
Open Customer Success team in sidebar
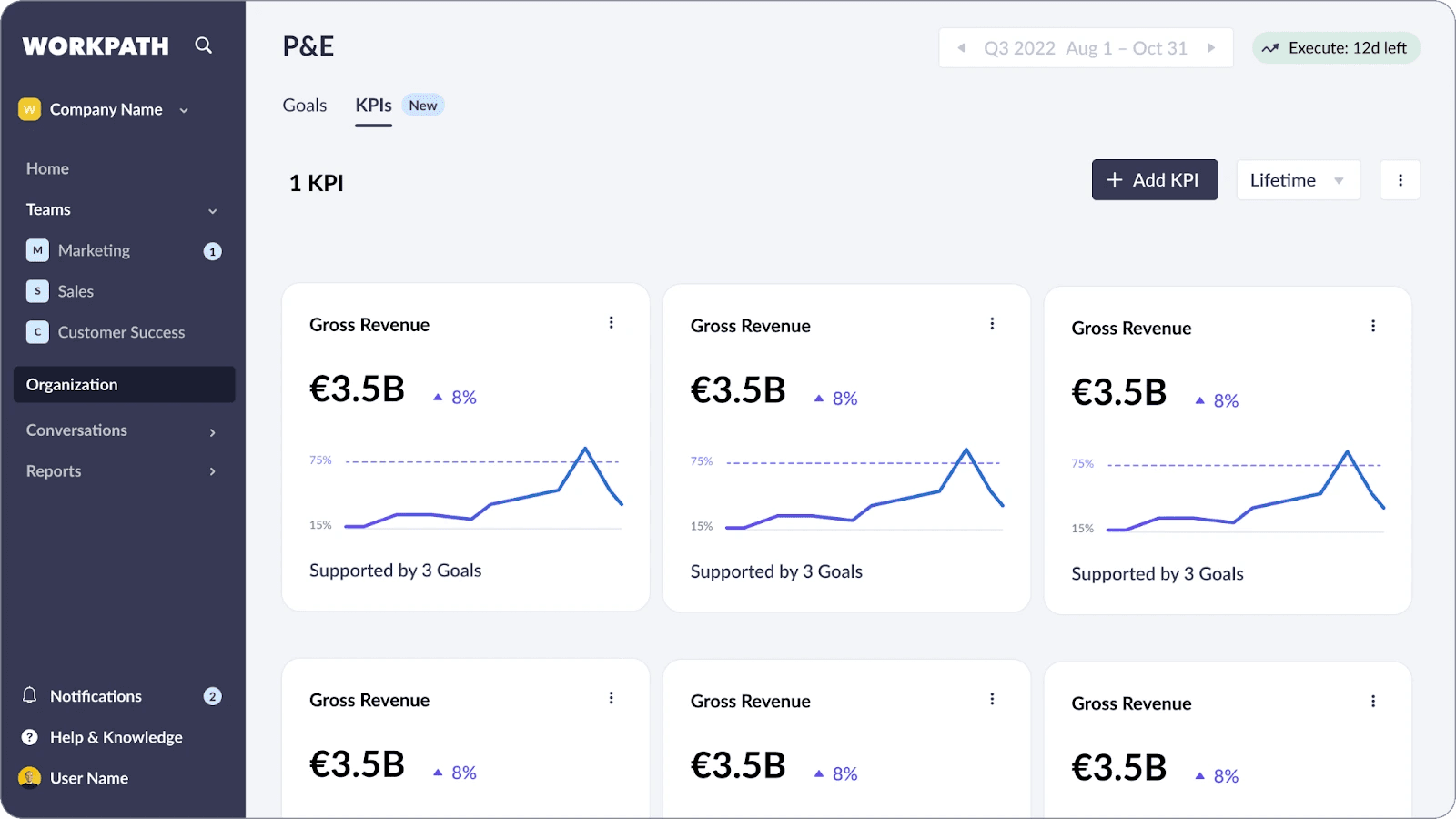[x=121, y=332]
